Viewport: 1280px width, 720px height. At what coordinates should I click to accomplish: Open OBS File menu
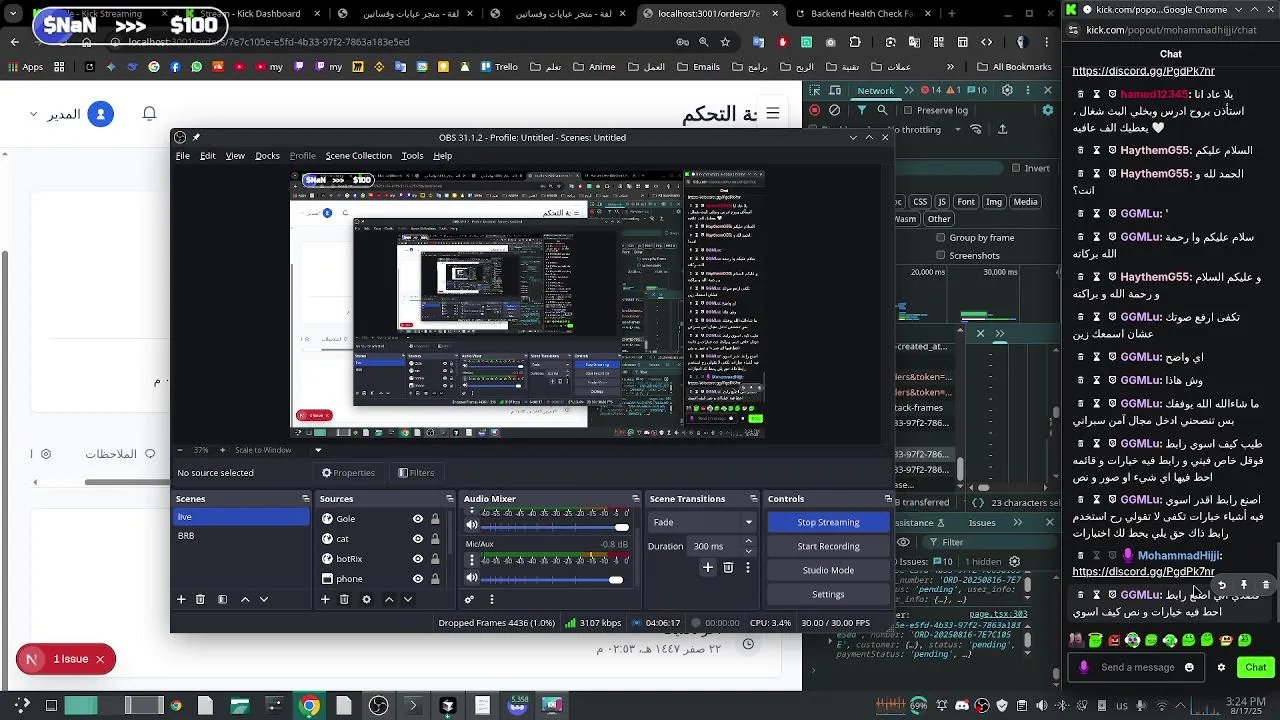tap(183, 156)
